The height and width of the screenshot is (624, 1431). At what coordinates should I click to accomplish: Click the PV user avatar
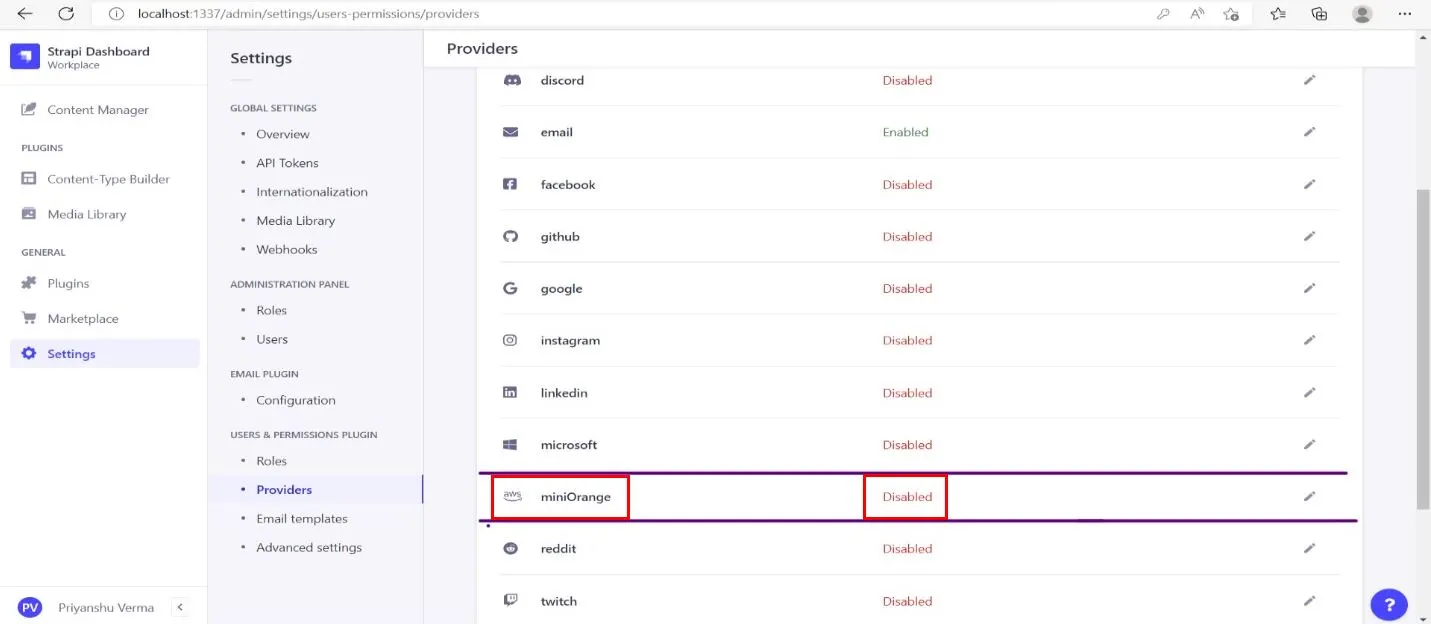pyautogui.click(x=30, y=607)
